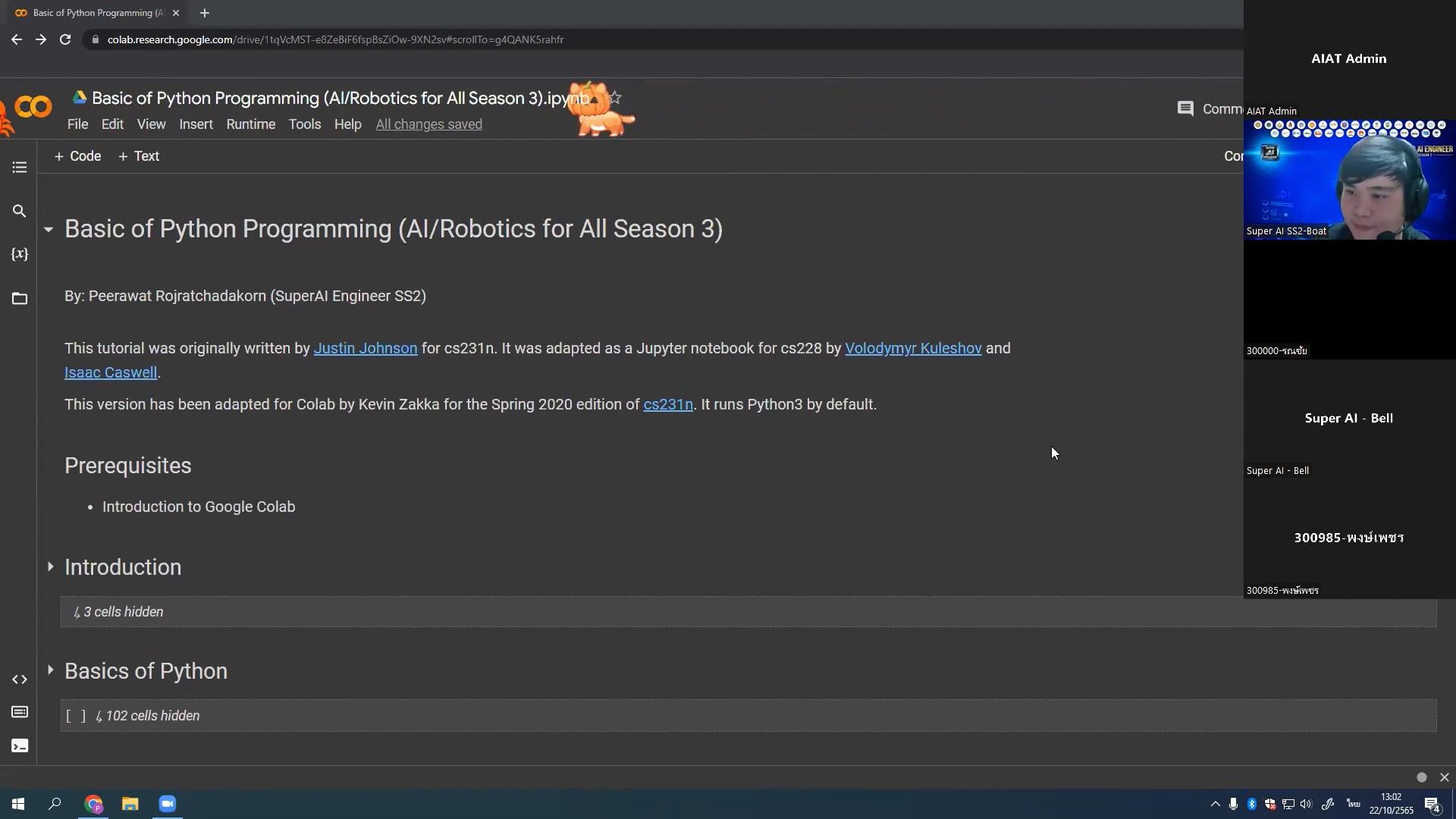The width and height of the screenshot is (1456, 819).
Task: Expand the Basics of Python section
Action: coord(50,670)
